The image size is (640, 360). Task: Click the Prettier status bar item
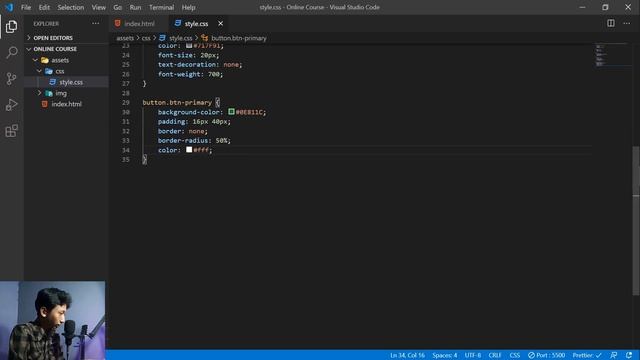(587, 355)
